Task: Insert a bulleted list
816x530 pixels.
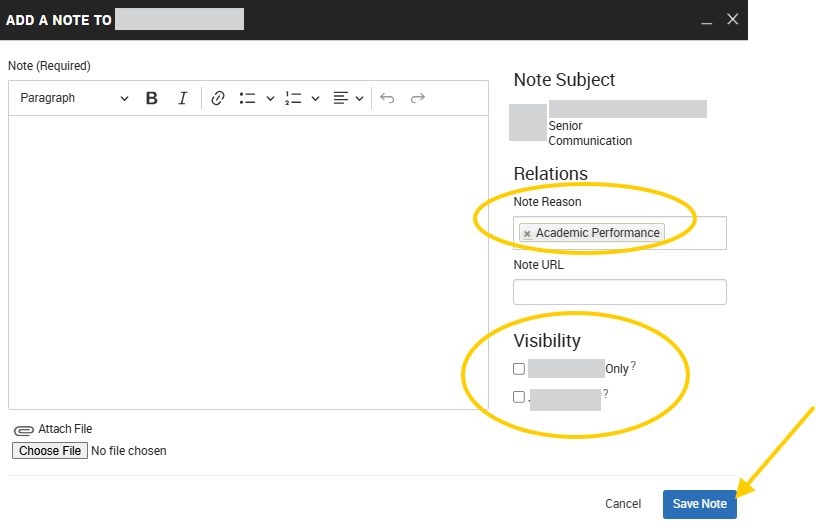Action: click(x=247, y=98)
